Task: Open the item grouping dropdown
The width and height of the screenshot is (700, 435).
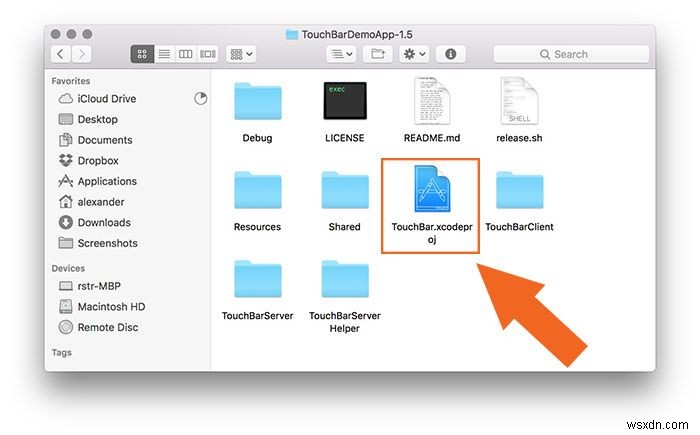Action: (x=242, y=54)
